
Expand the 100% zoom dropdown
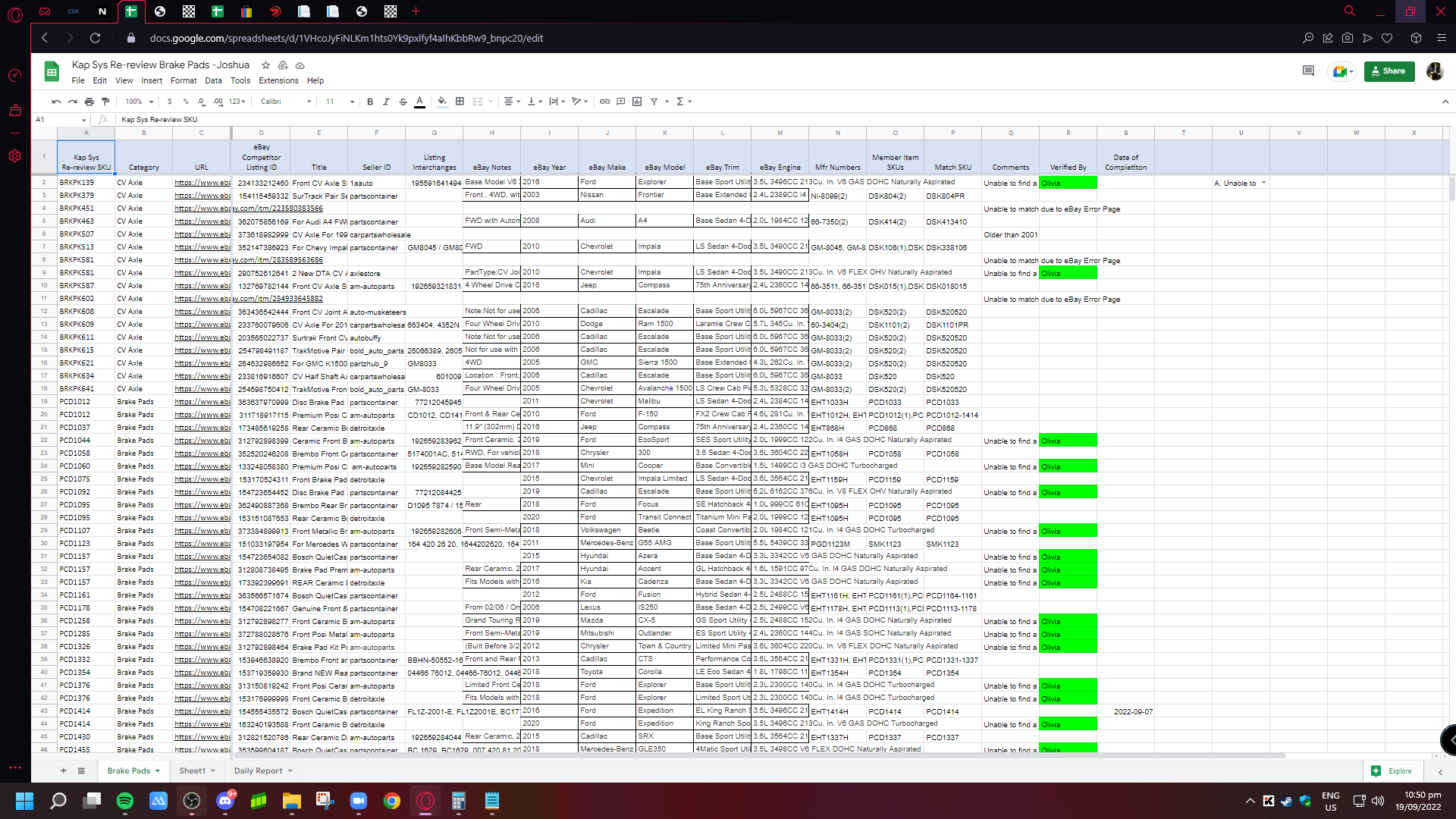140,102
